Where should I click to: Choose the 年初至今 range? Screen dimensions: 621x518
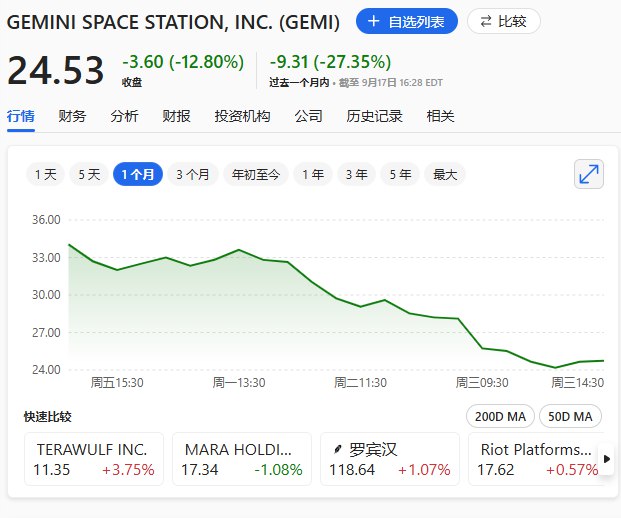pyautogui.click(x=256, y=174)
